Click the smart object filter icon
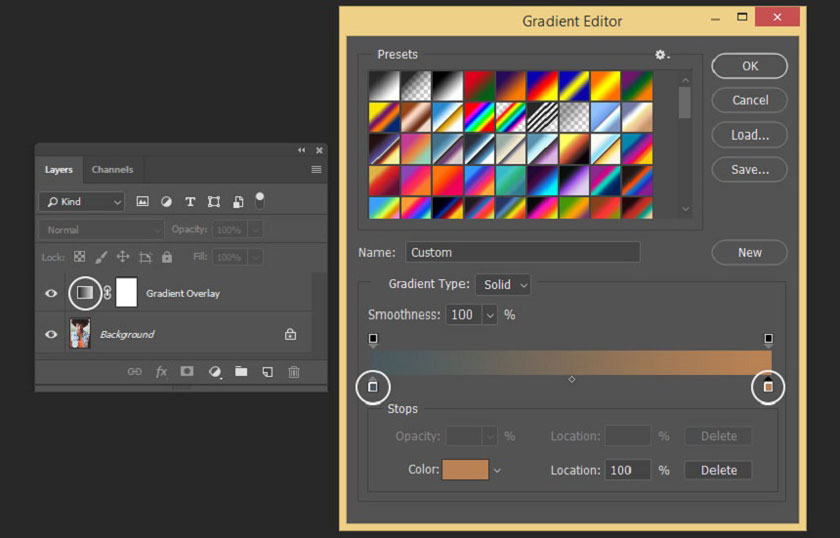The height and width of the screenshot is (538, 840). [238, 201]
